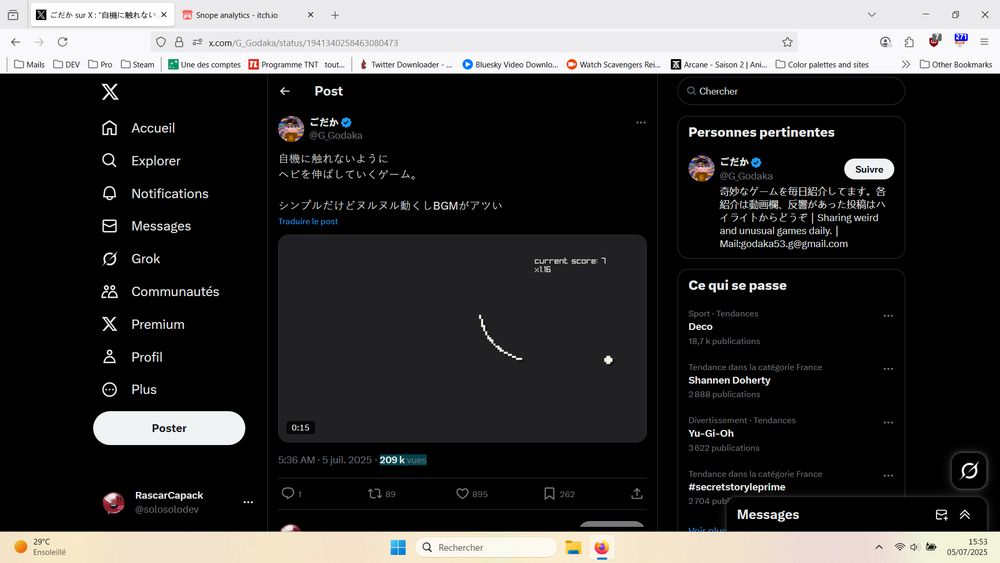The height and width of the screenshot is (563, 1000).
Task: Open the Firefox hamburger menu
Action: pos(984,42)
